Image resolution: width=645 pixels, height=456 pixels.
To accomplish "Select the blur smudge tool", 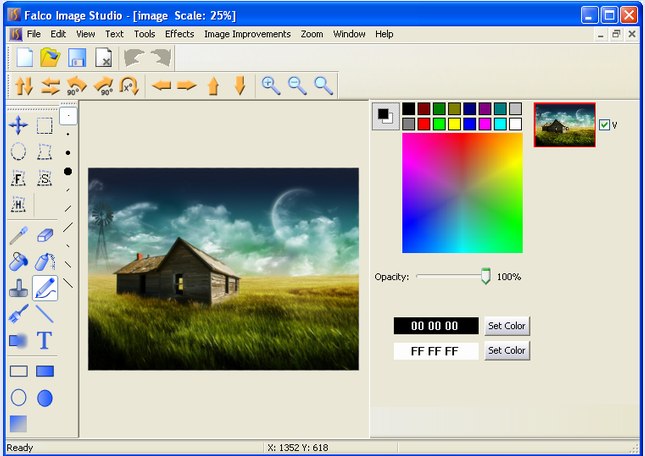I will click(18, 341).
